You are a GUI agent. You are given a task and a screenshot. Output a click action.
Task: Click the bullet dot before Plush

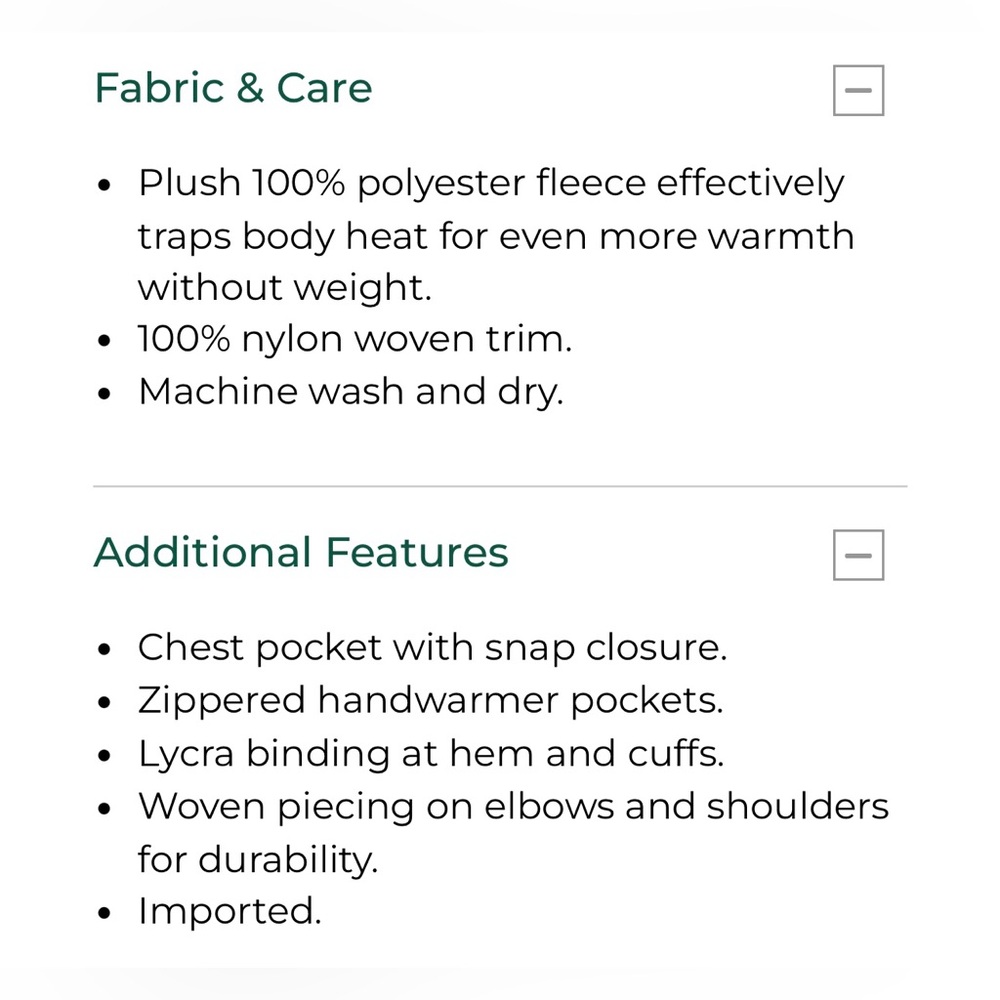coord(105,186)
